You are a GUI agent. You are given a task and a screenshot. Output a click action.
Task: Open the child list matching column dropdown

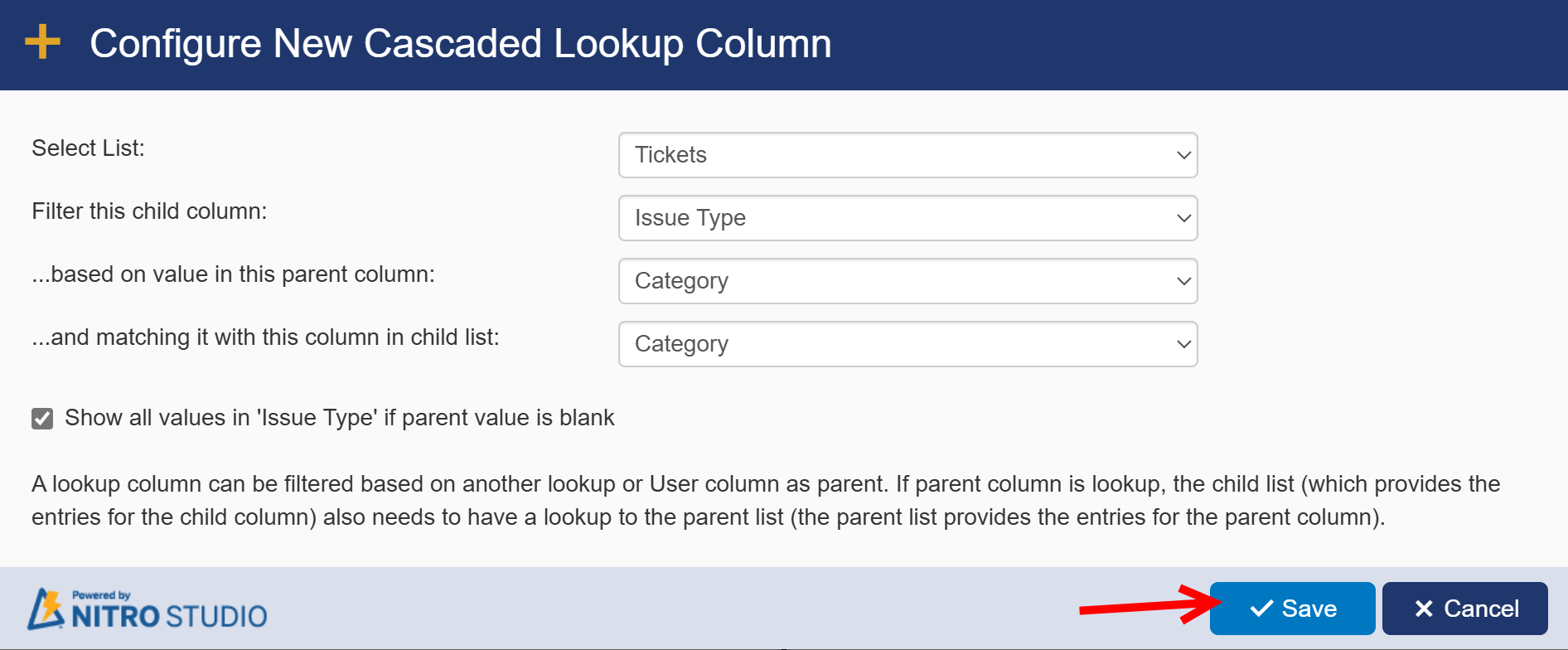point(907,344)
